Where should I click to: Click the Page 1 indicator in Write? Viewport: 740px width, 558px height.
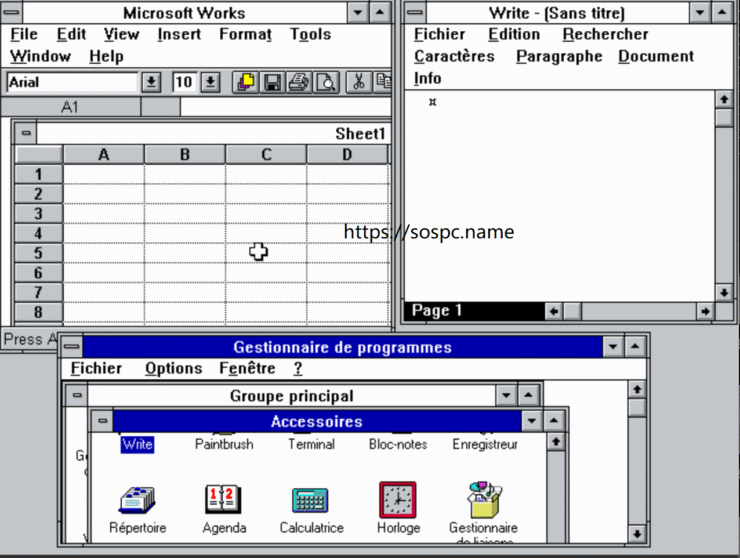474,312
